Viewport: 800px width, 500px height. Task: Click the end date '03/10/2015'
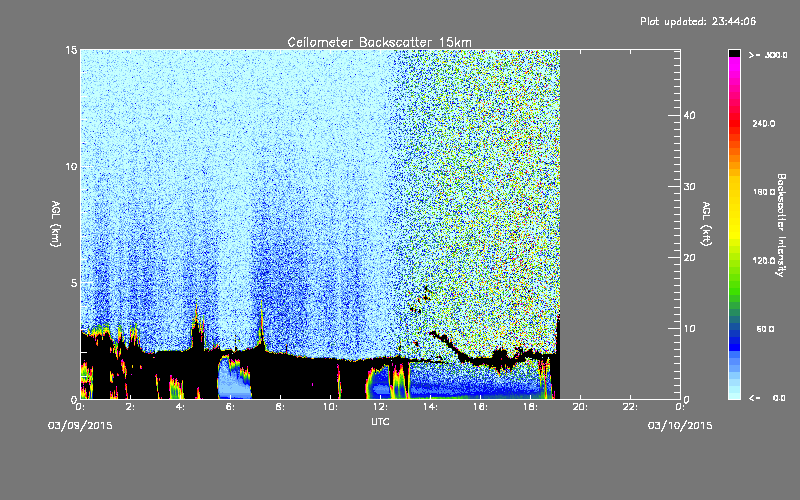680,426
